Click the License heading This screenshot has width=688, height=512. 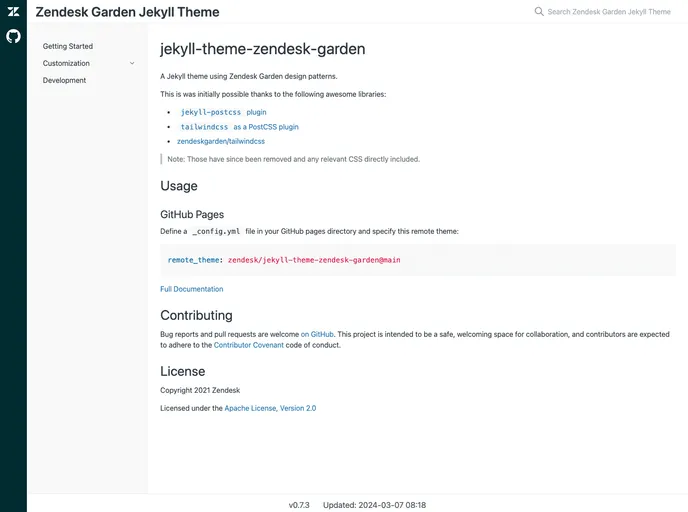coord(183,372)
